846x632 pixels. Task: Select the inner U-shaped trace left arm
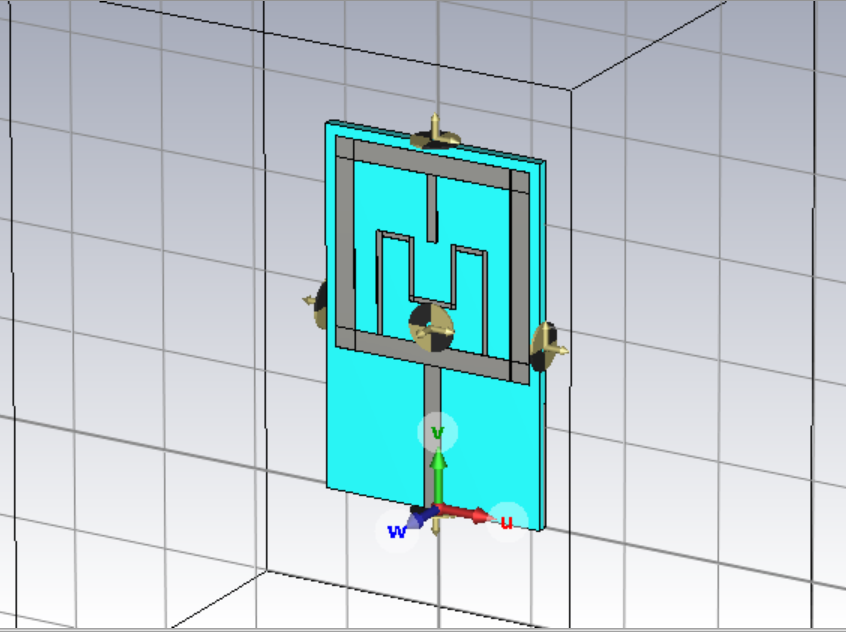[x=381, y=280]
